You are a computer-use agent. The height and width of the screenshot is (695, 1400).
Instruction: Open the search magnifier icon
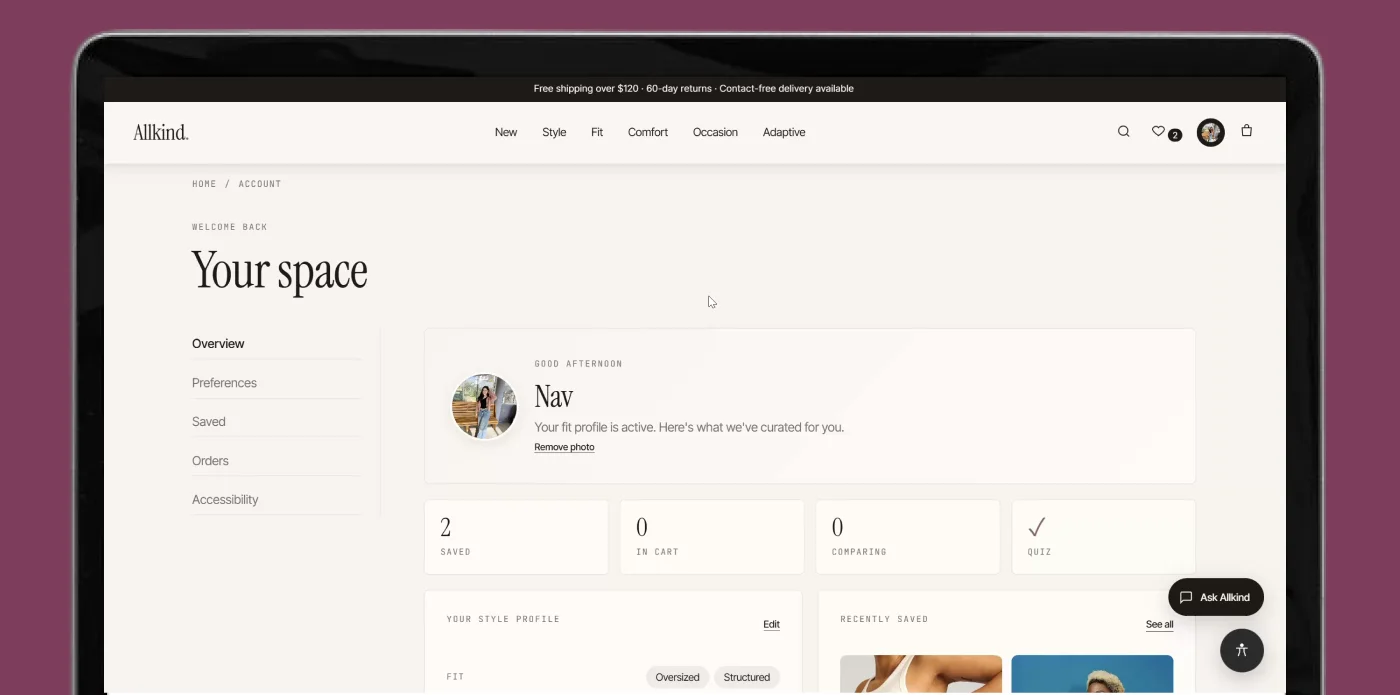(1123, 131)
